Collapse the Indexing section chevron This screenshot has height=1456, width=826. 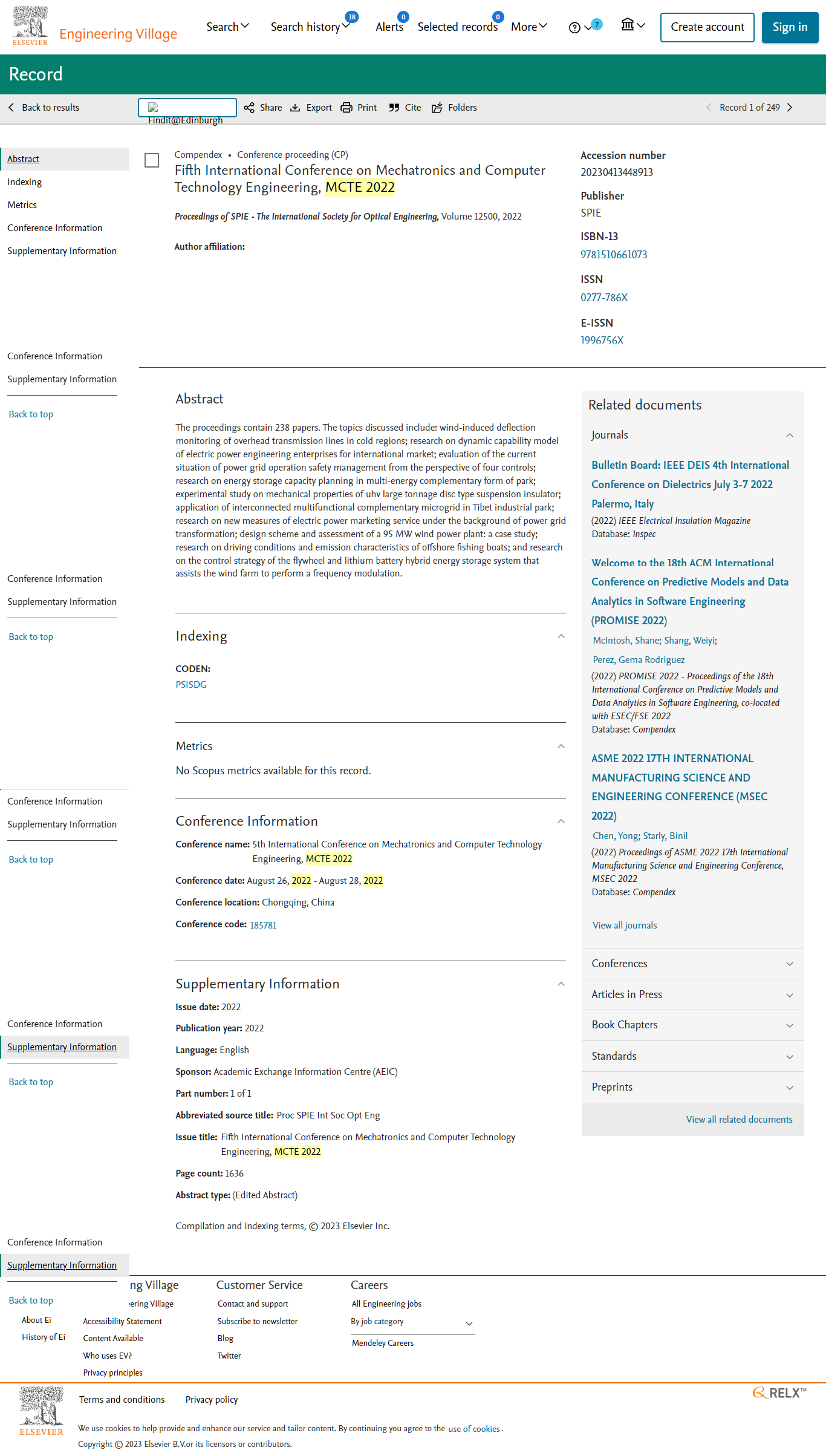click(561, 636)
